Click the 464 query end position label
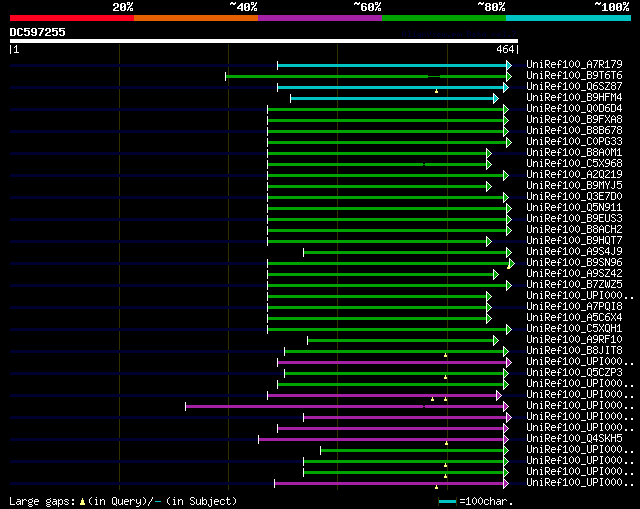The height and width of the screenshot is (509, 640). coord(505,49)
